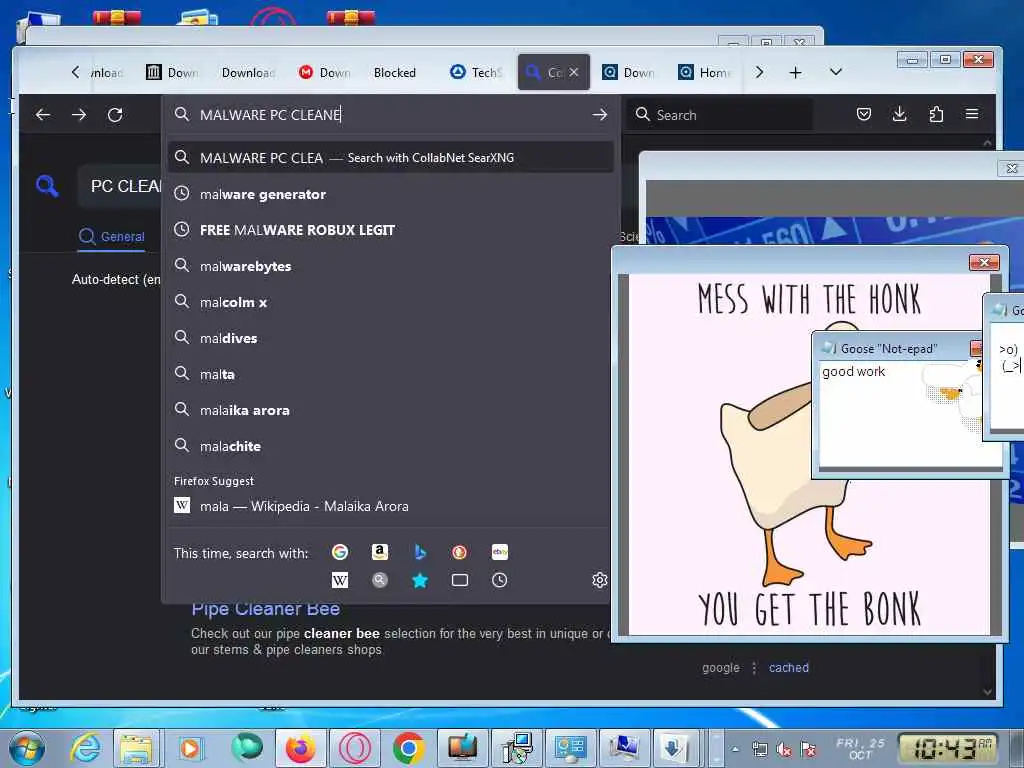Open the Pocket save icon in toolbar

click(863, 114)
